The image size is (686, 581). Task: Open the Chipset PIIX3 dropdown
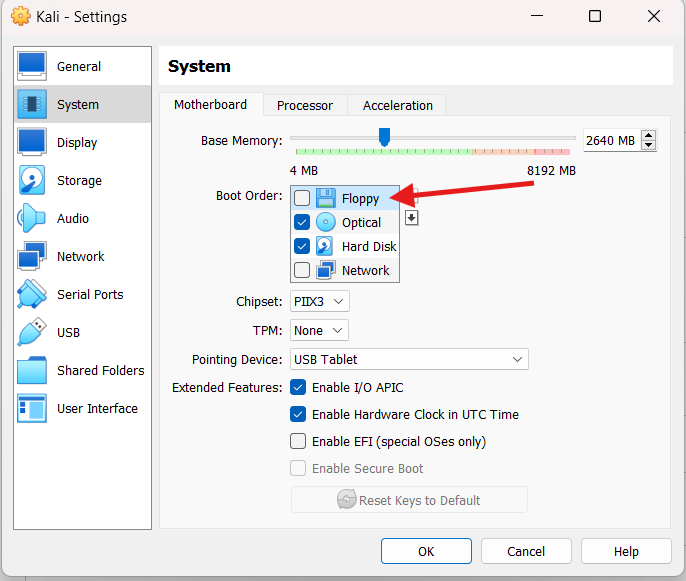[x=320, y=301]
